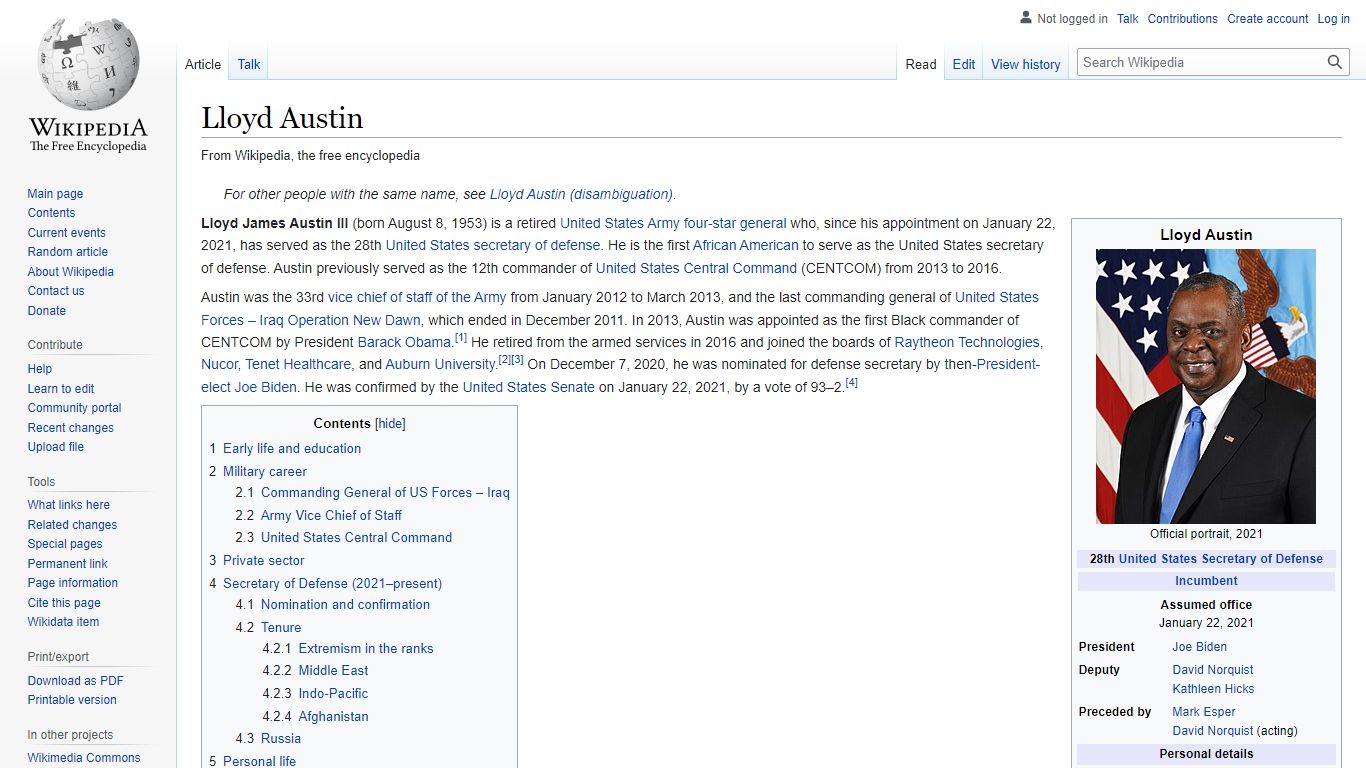The width and height of the screenshot is (1366, 768).
Task: Open Learn to edit
Action: pos(61,389)
